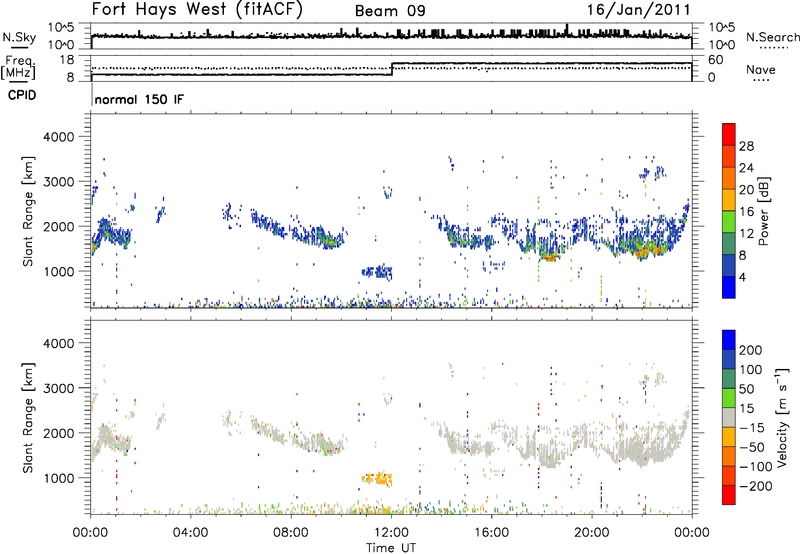800x554 pixels.
Task: Click the "−100" label on the velocity colorbar
Action: pos(756,467)
